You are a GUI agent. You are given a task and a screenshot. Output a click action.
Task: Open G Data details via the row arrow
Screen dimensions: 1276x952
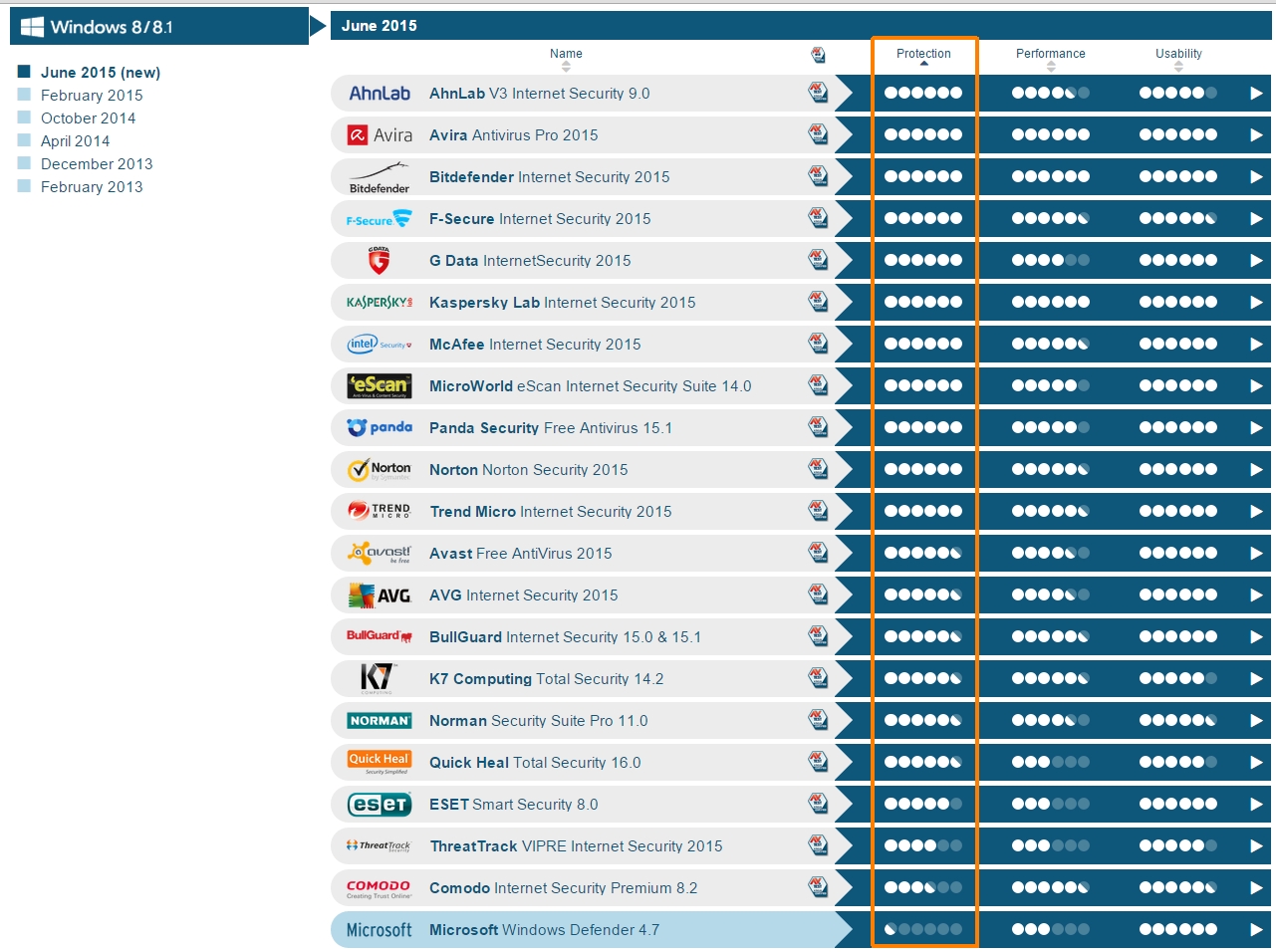[1256, 260]
